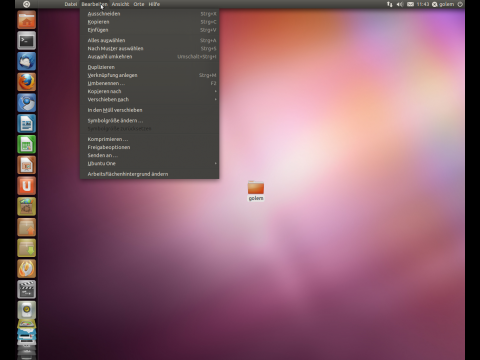Open the messaging envelope indicator

pyautogui.click(x=410, y=4)
